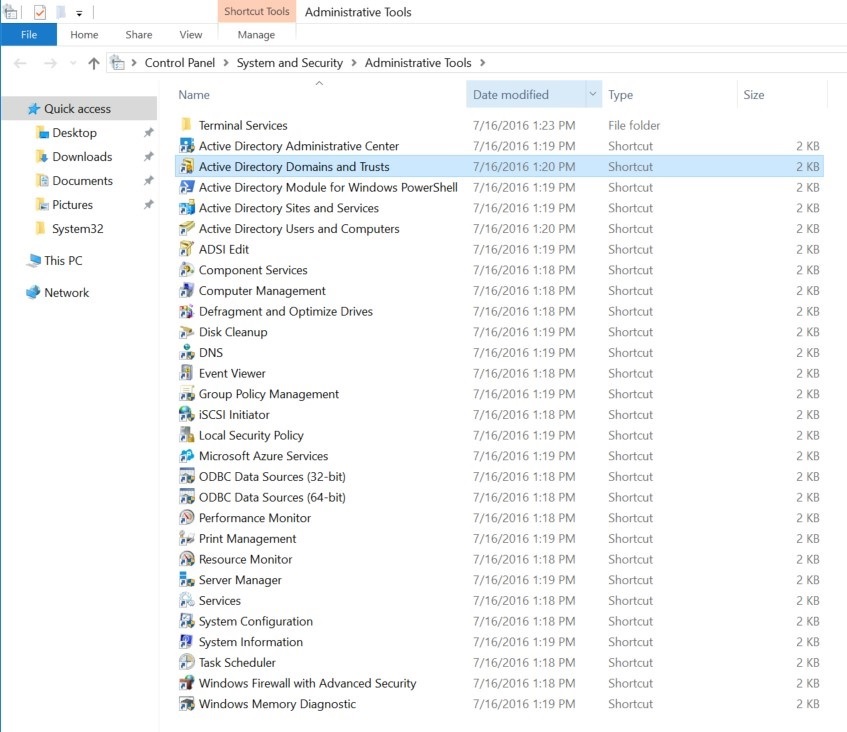Open Downloads in Quick access

pyautogui.click(x=82, y=157)
